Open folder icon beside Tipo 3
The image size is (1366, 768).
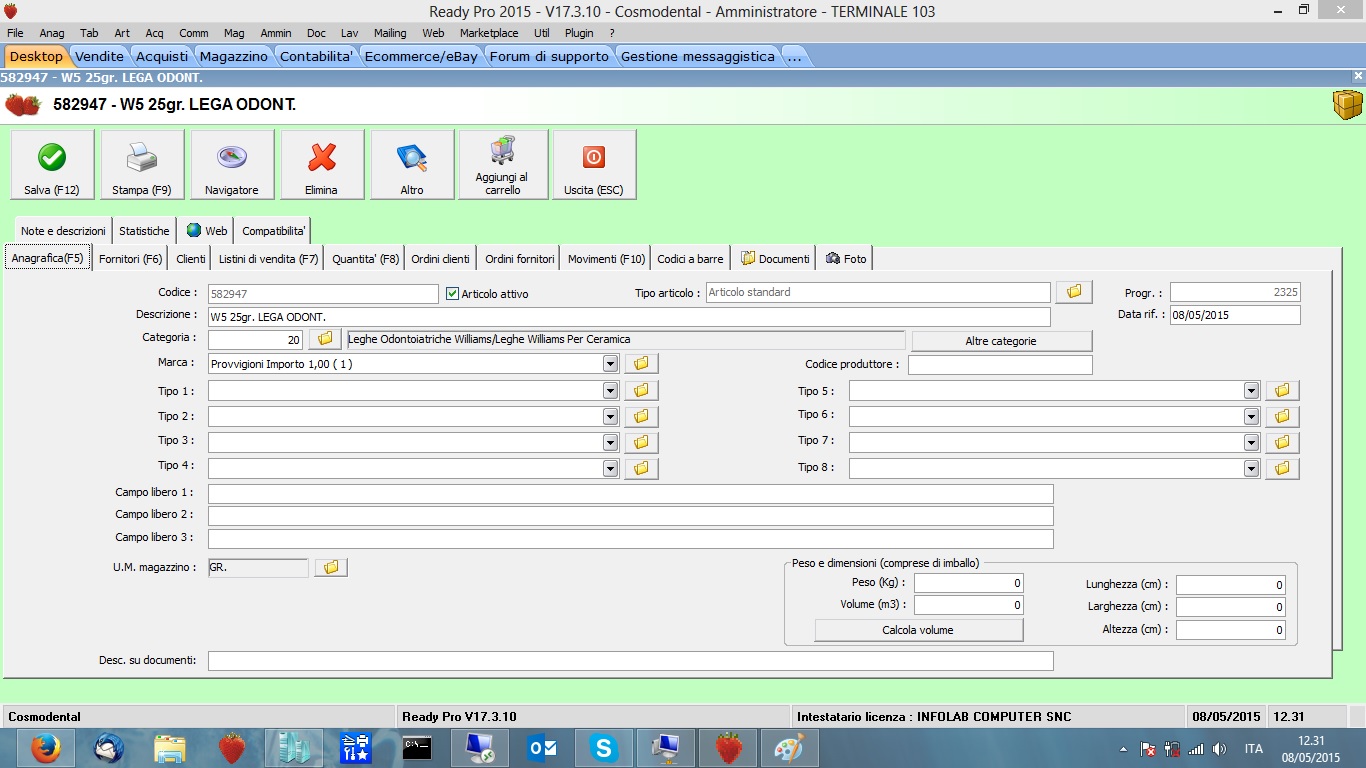641,442
